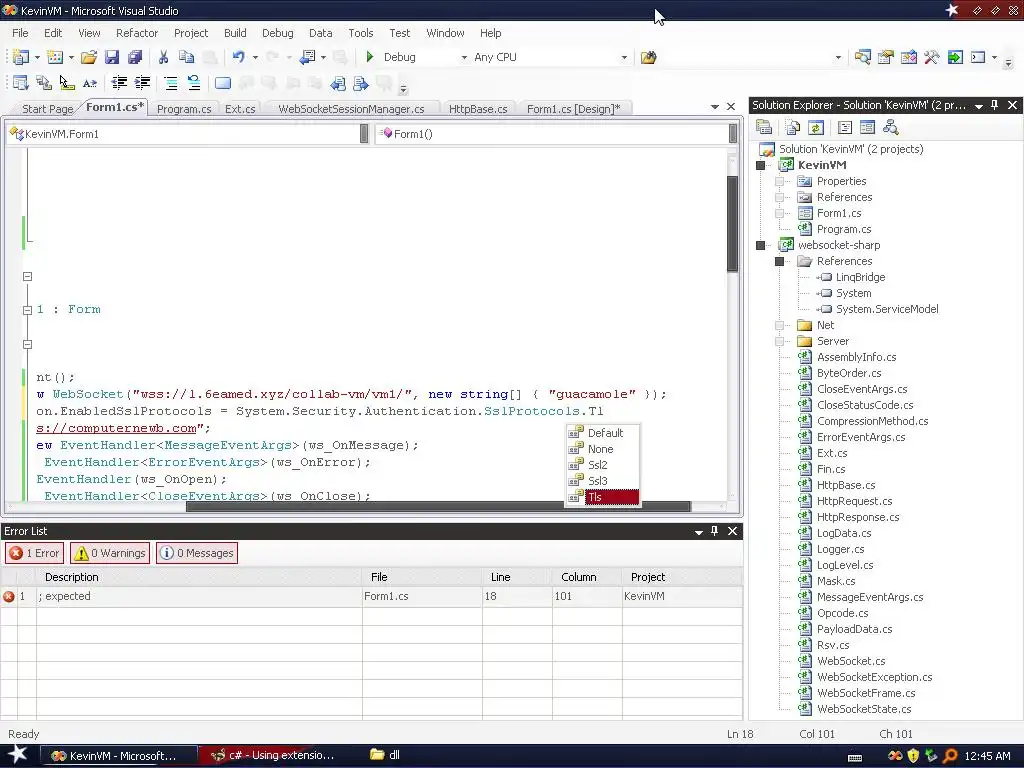
Task: Click View Designer icon in Solution Explorer
Action: coord(867,127)
